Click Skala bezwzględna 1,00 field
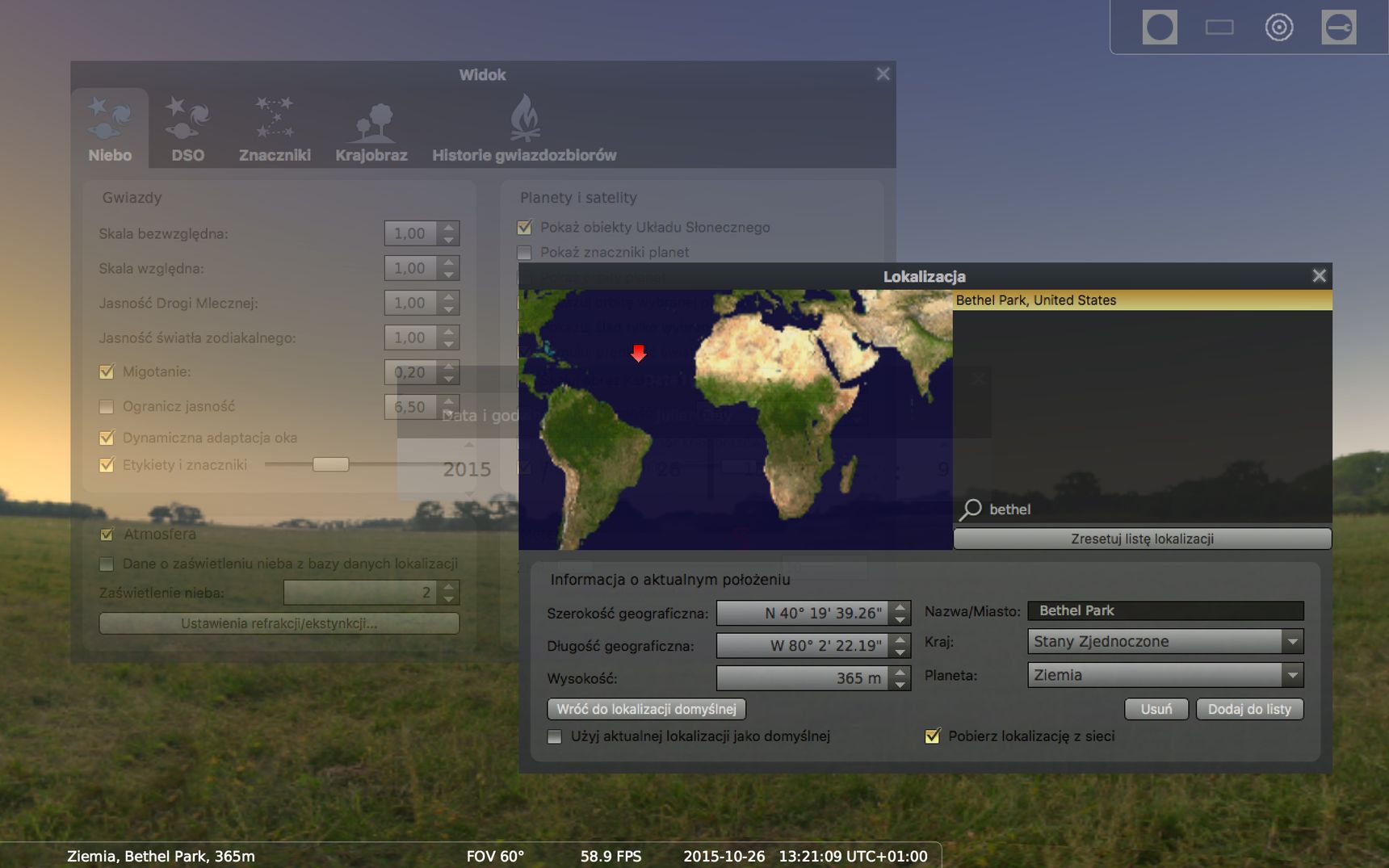1389x868 pixels. [411, 233]
